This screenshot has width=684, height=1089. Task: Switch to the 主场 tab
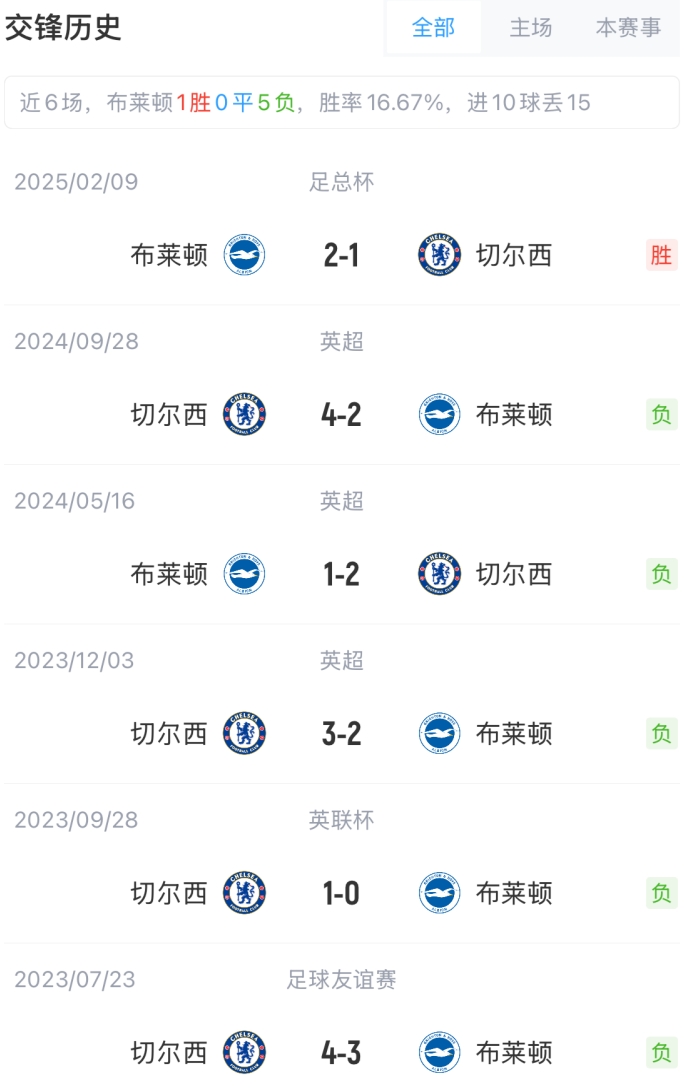tap(530, 28)
